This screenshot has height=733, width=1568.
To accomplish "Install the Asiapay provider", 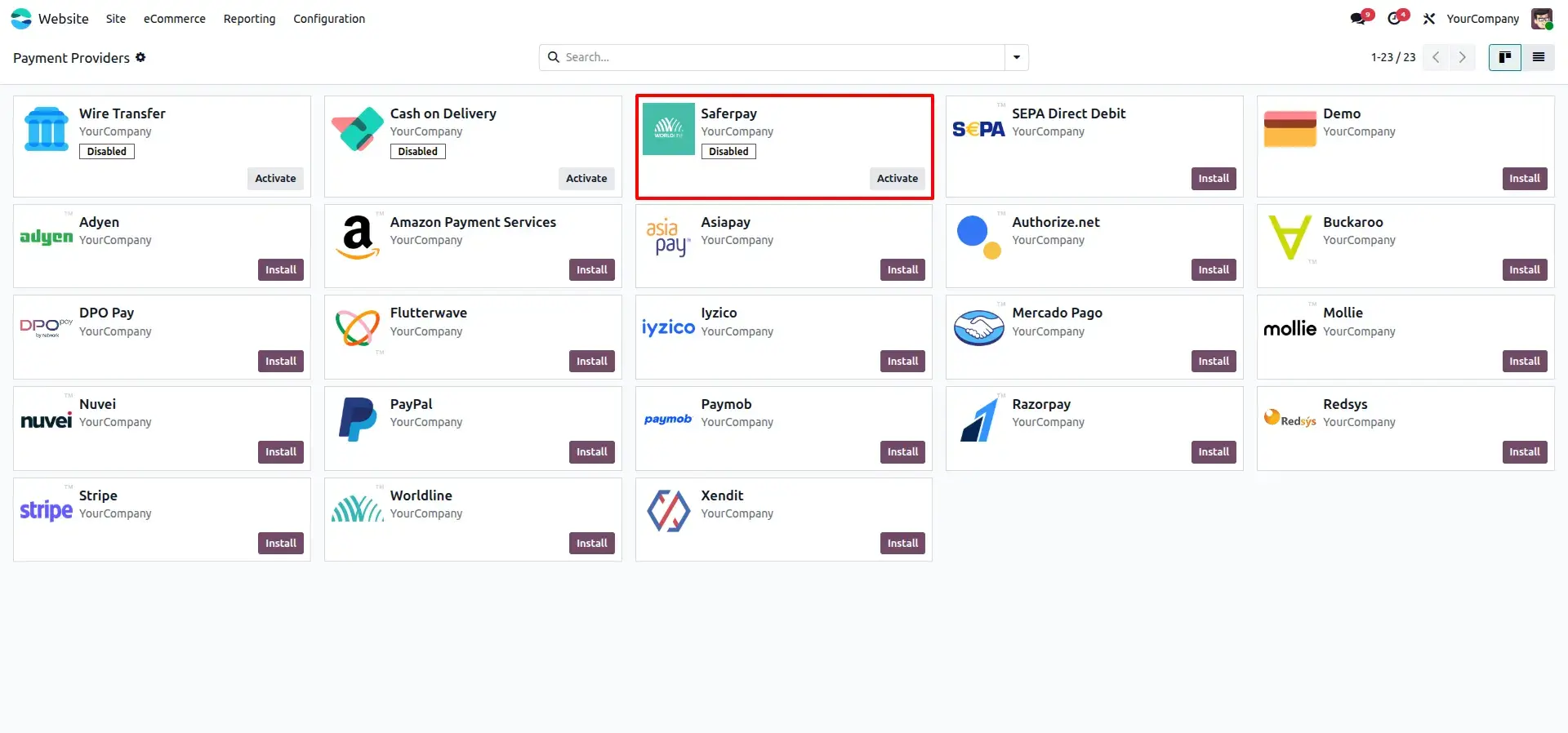I will [903, 270].
